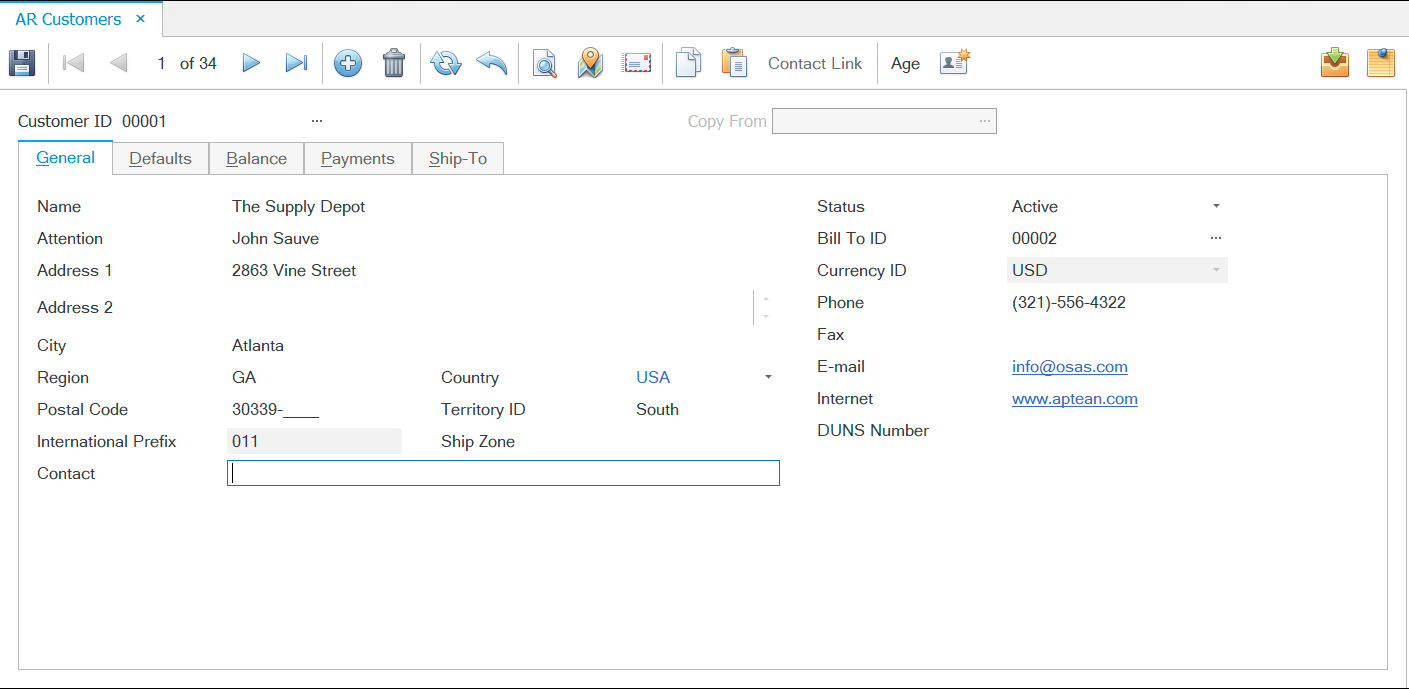This screenshot has height=689, width=1409.
Task: Open the map location icon
Action: point(590,63)
